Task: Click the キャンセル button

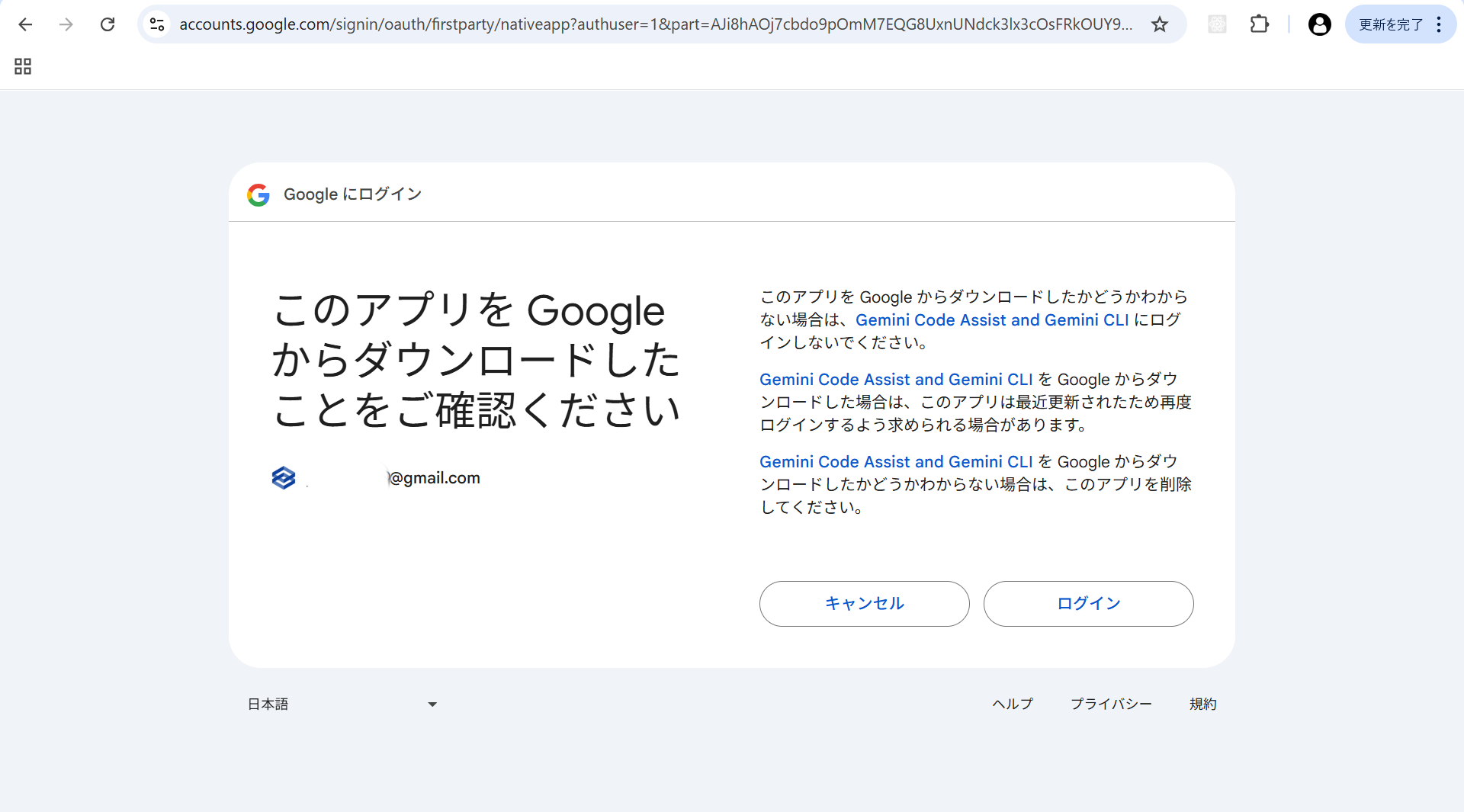Action: tap(865, 604)
